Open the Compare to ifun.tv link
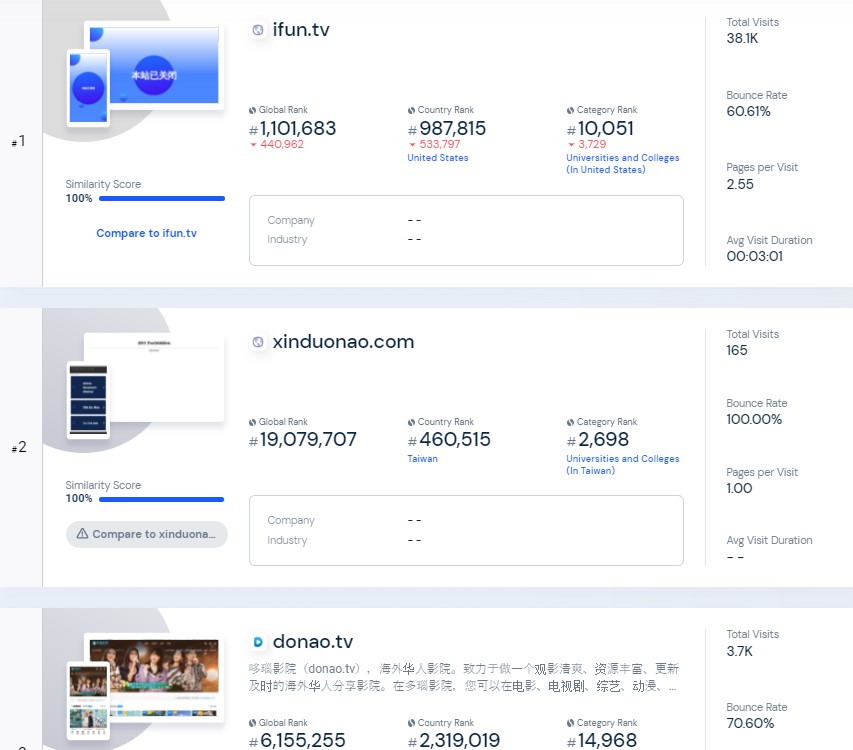This screenshot has height=750, width=853. point(146,233)
